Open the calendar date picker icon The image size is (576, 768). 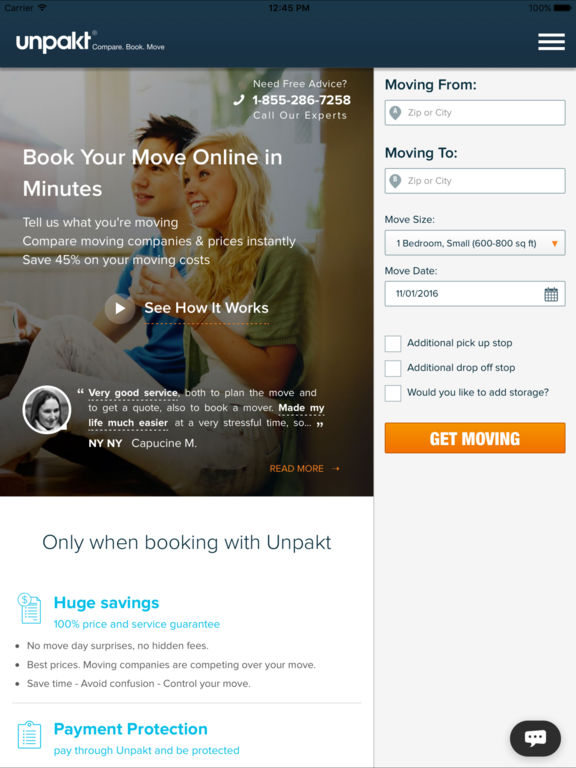click(551, 294)
